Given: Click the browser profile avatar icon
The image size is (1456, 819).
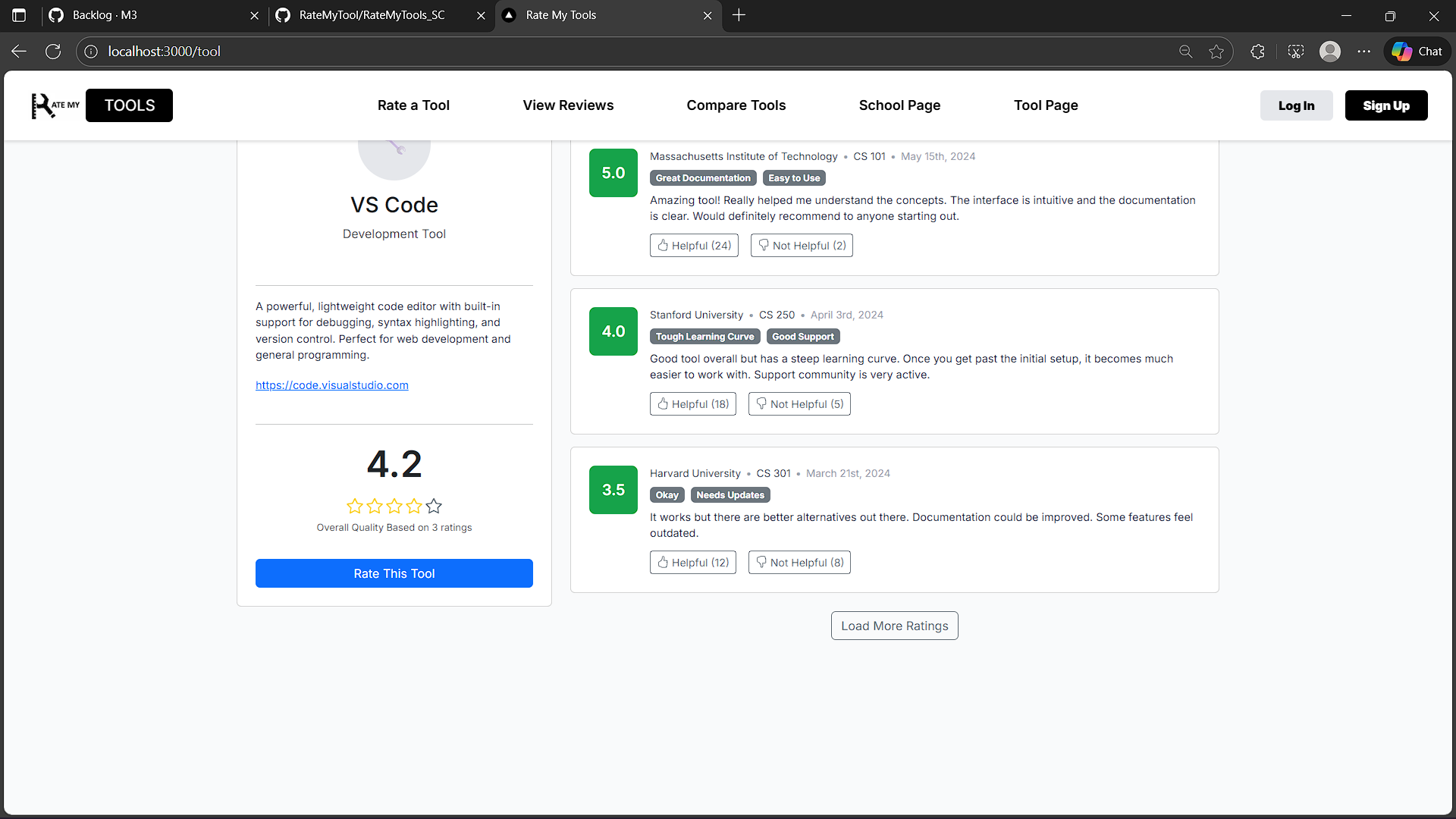Looking at the screenshot, I should pos(1329,52).
